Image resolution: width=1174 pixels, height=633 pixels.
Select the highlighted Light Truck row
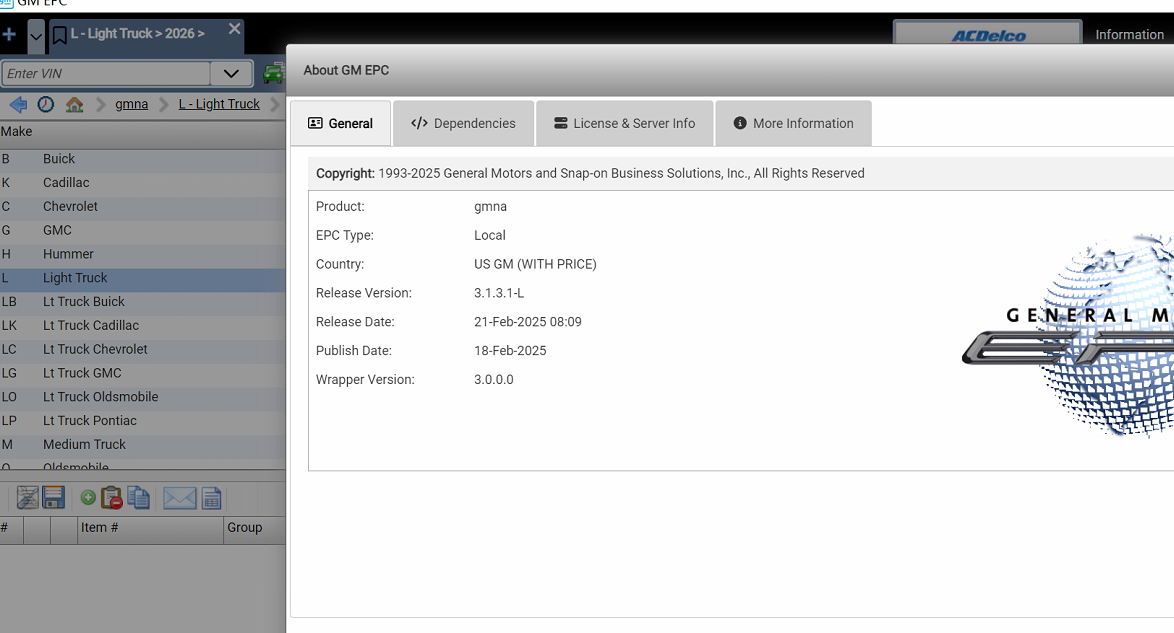tap(142, 278)
